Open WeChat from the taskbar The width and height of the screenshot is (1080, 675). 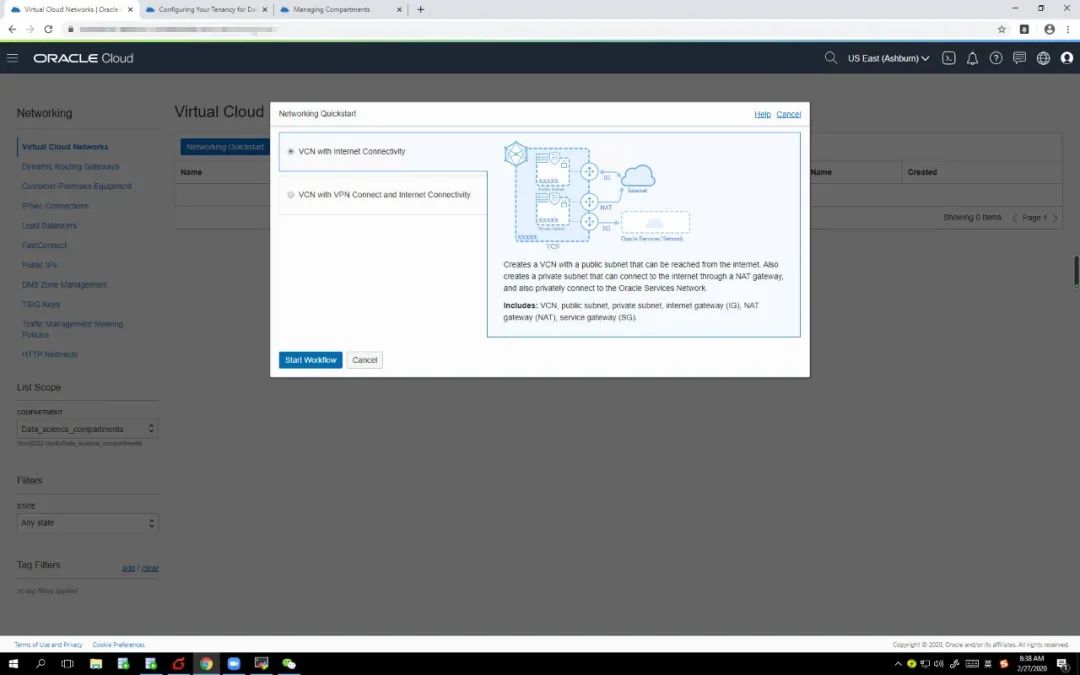[289, 664]
